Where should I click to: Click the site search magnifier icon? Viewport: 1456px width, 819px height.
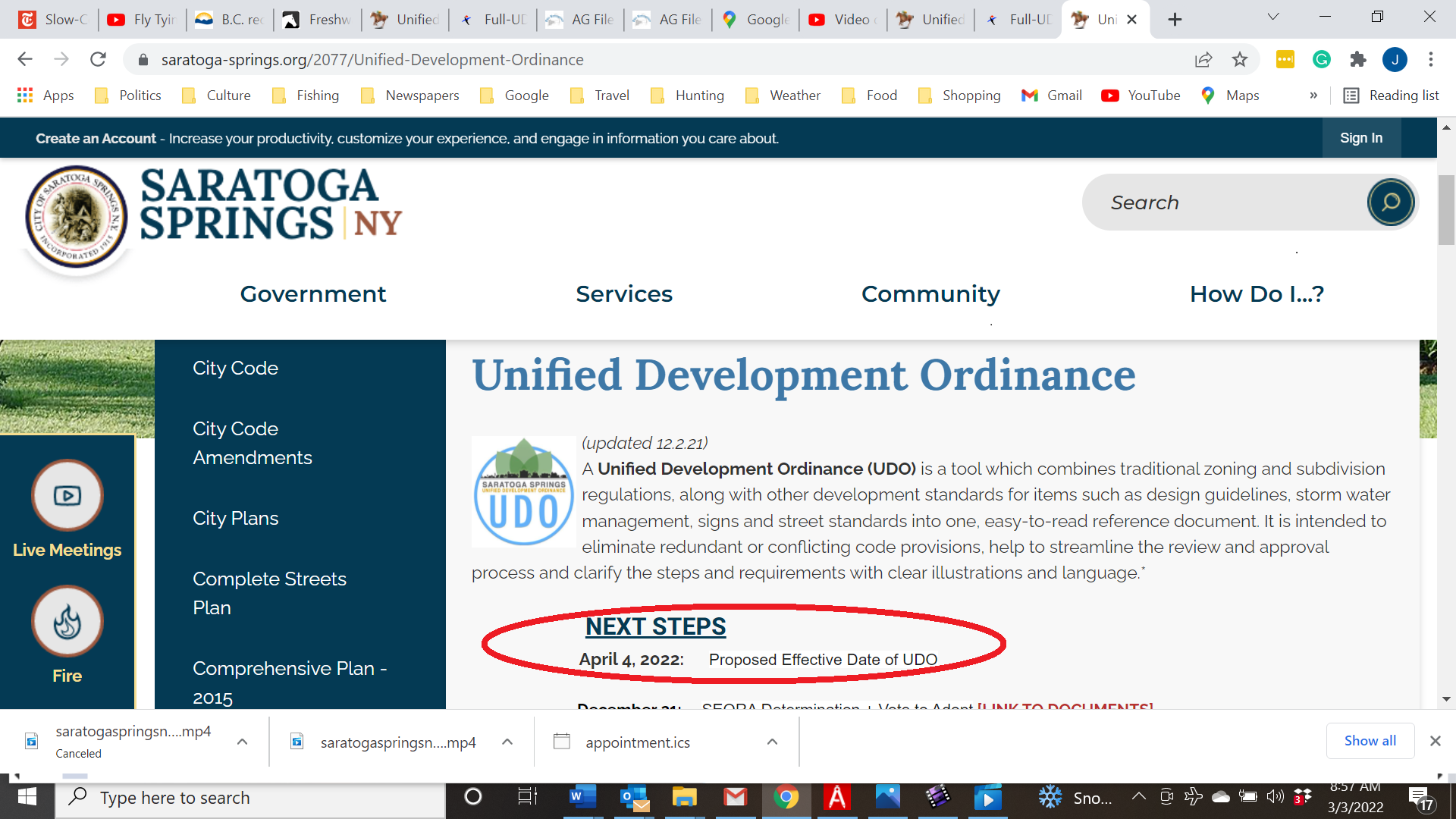tap(1390, 202)
